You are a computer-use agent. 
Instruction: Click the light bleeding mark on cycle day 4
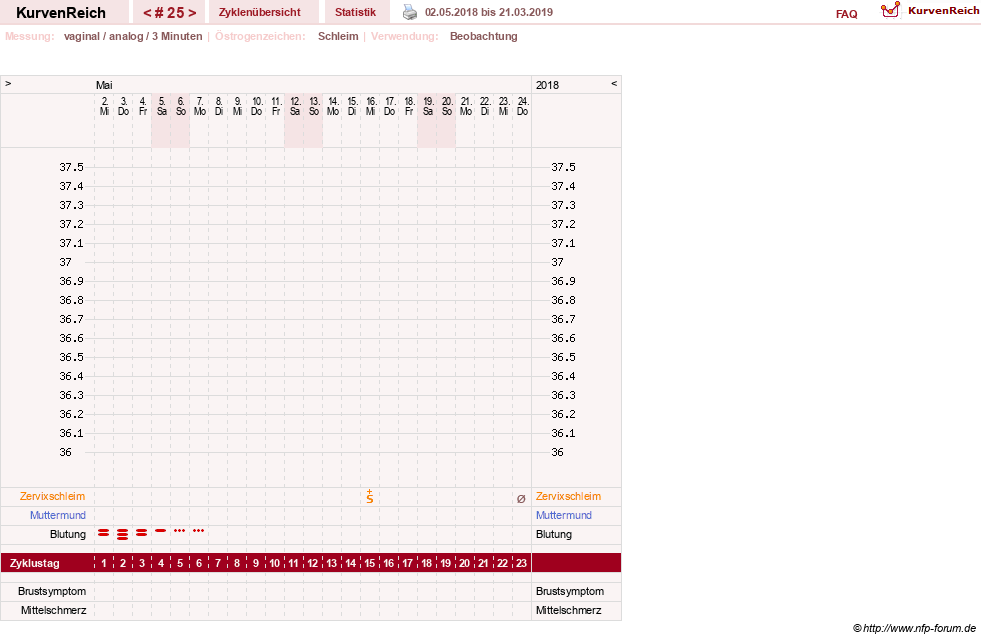pyautogui.click(x=161, y=531)
